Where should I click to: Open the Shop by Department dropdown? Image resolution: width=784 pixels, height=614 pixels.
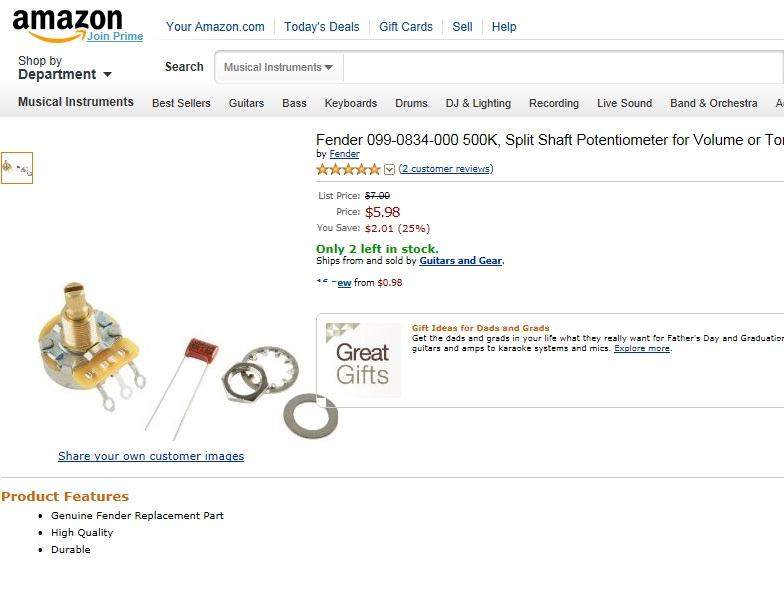[x=64, y=68]
